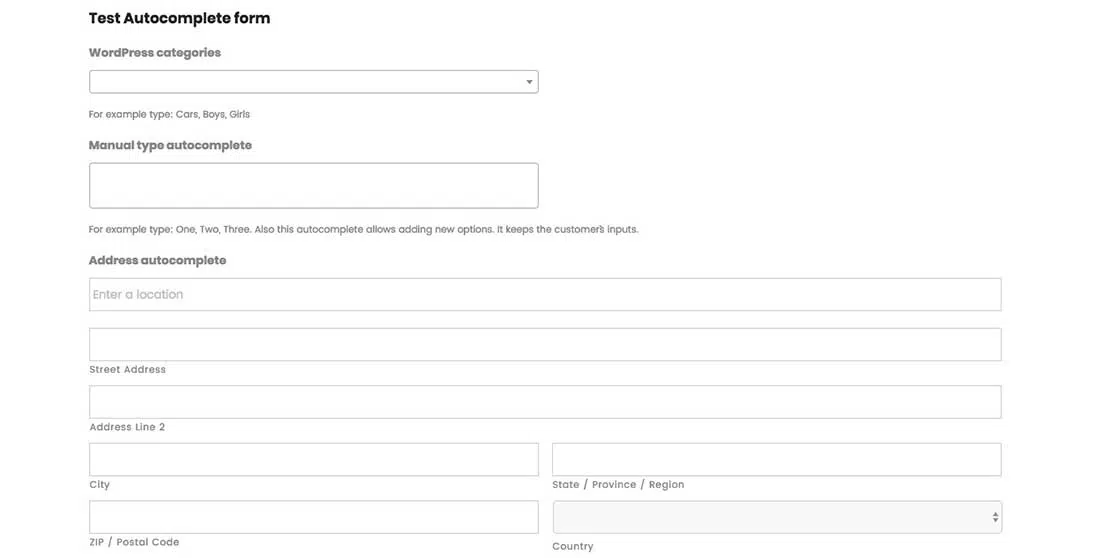
Task: Click the WordPress categories dropdown arrow
Action: [x=529, y=82]
